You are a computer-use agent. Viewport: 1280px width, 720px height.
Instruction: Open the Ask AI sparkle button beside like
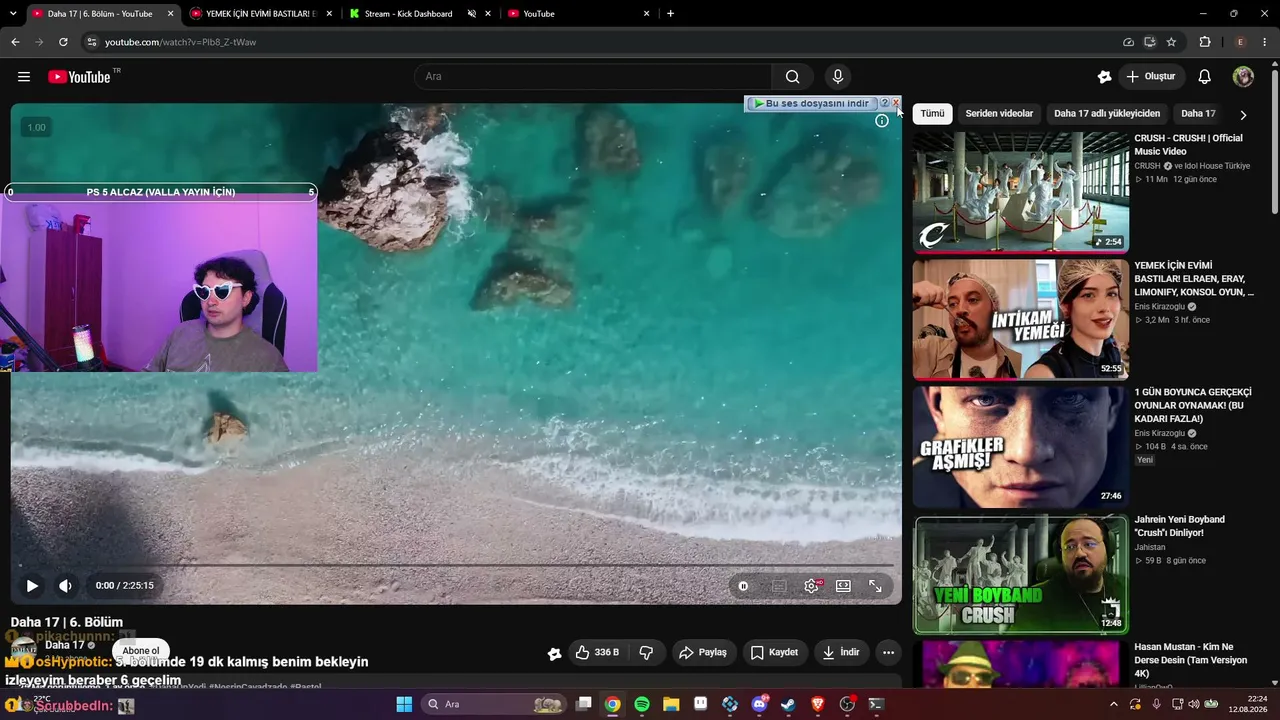554,653
